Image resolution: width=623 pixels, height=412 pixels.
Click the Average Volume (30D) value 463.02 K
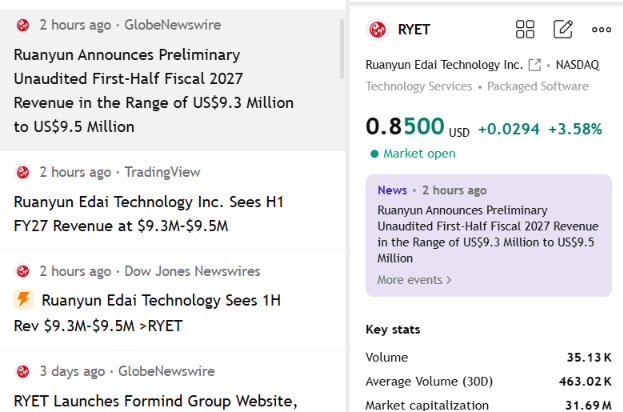[585, 382]
